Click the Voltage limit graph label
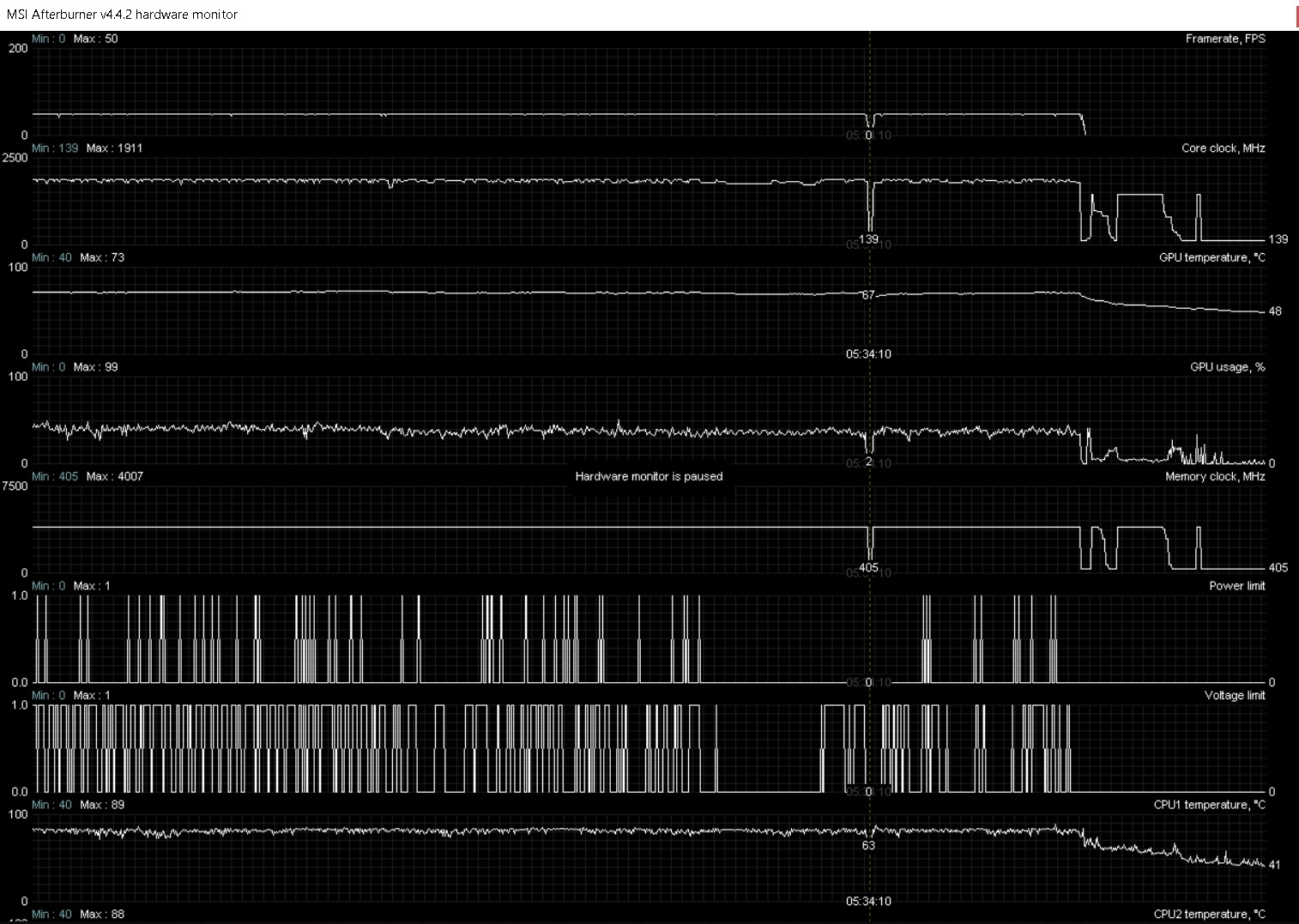 pyautogui.click(x=1234, y=695)
